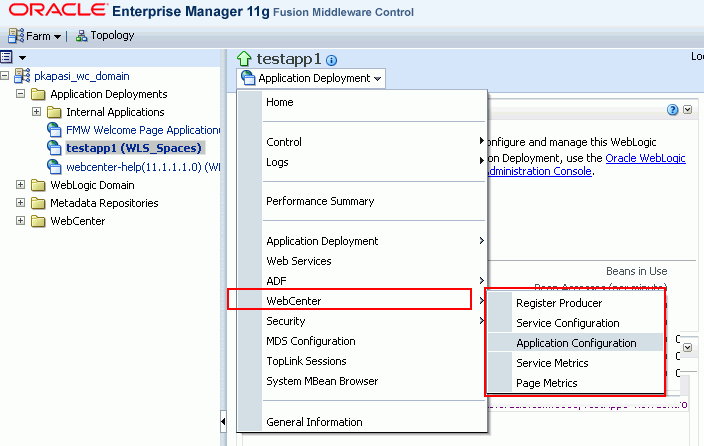The image size is (704, 446).
Task: Toggle the lower panel's disclosure arrow button
Action: click(x=687, y=348)
